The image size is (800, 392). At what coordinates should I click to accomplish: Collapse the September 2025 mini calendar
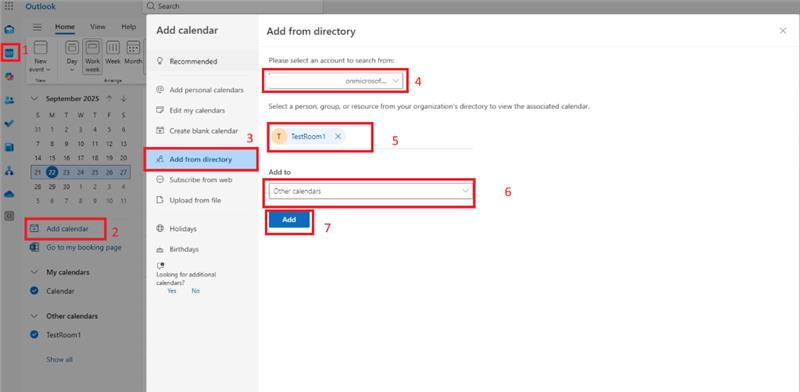pos(35,99)
